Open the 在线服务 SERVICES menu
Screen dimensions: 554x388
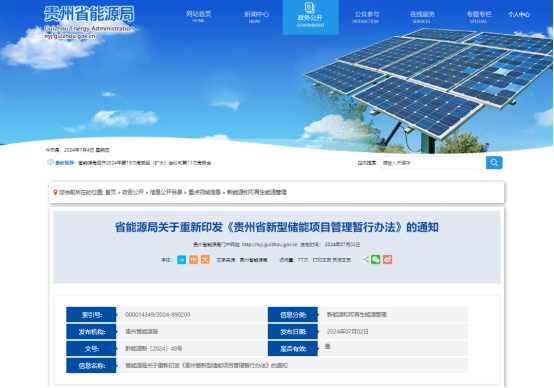click(x=422, y=17)
